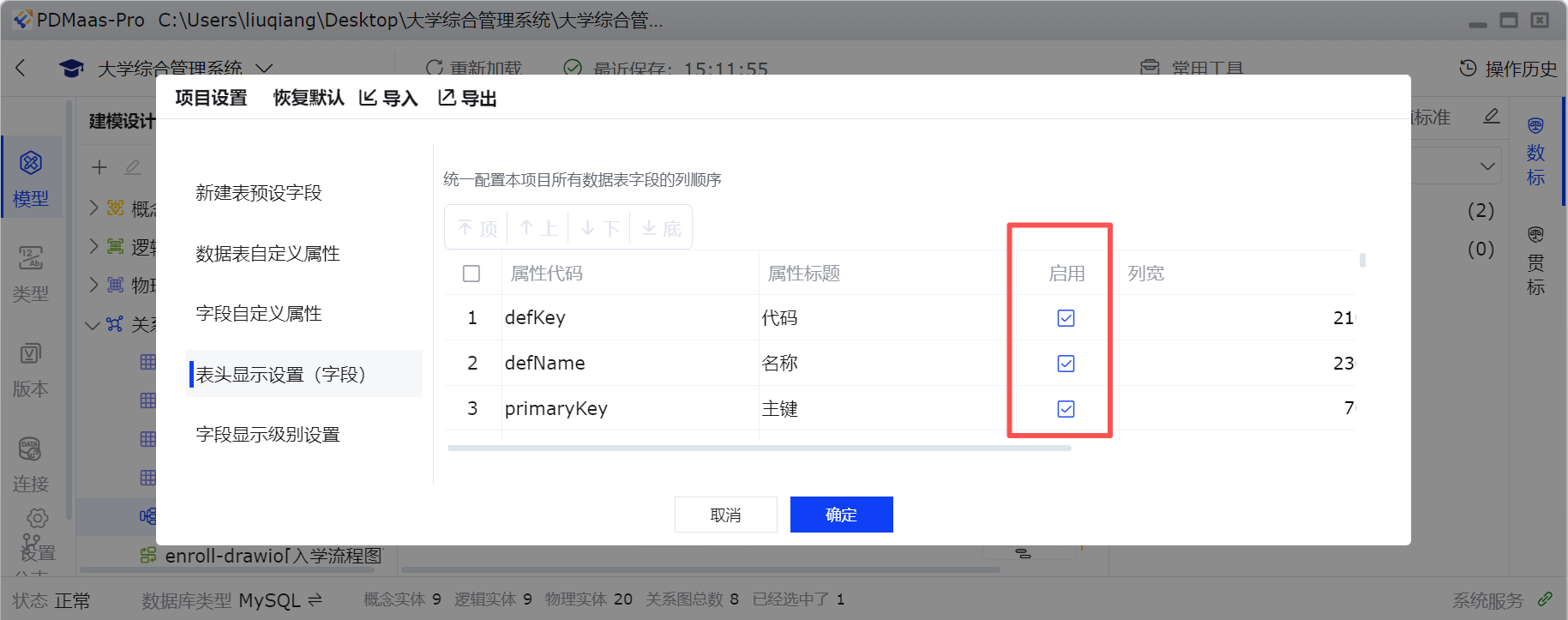Open the 类型 sidebar section
This screenshot has height=620, width=1568.
click(31, 274)
